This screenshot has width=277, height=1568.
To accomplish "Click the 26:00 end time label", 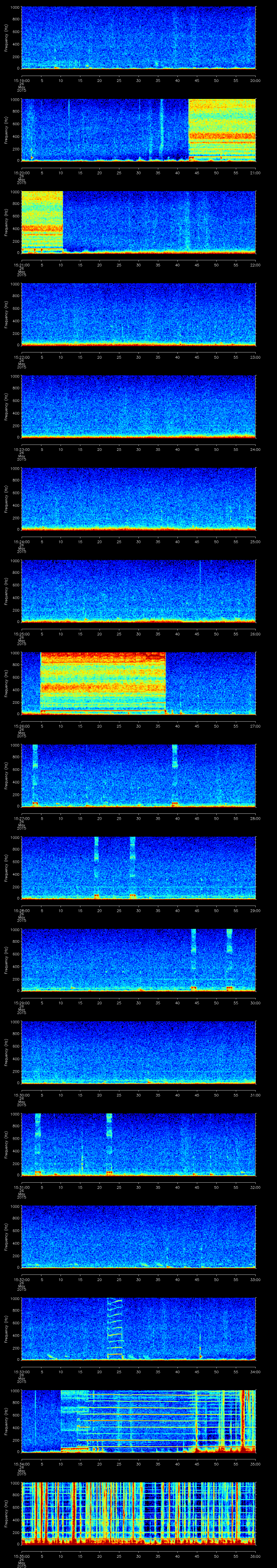I will coord(255,634).
